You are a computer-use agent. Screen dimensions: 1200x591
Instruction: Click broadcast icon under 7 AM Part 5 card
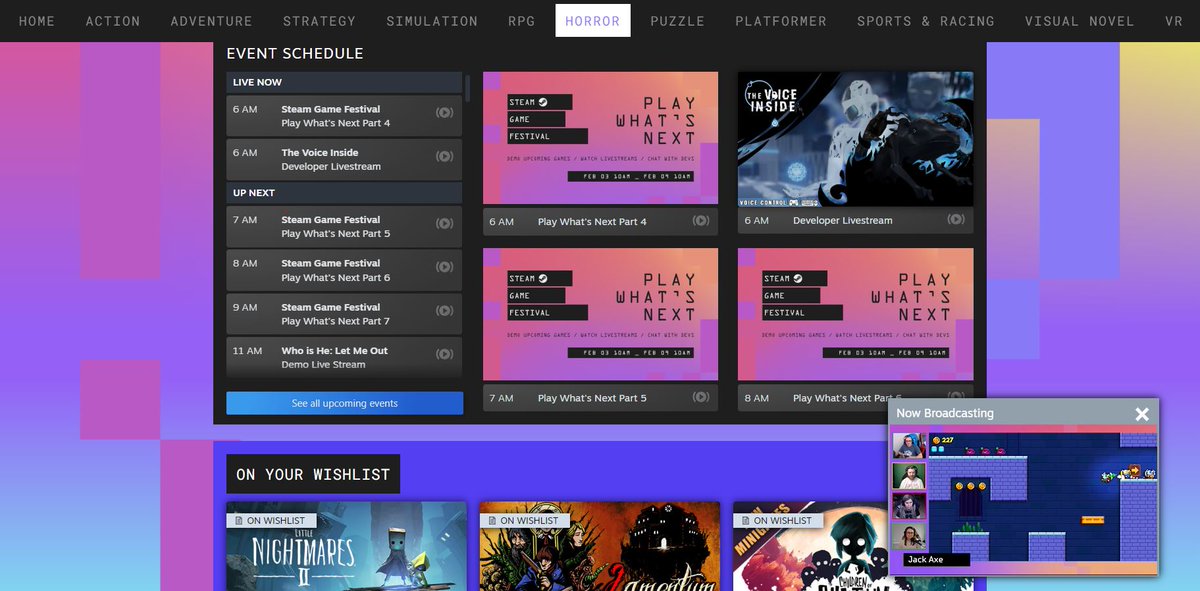701,397
